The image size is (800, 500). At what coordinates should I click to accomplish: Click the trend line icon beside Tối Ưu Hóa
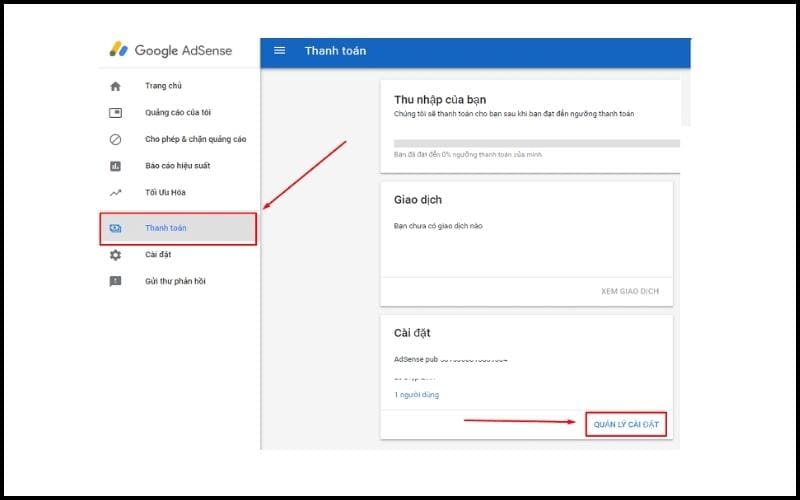coord(115,193)
